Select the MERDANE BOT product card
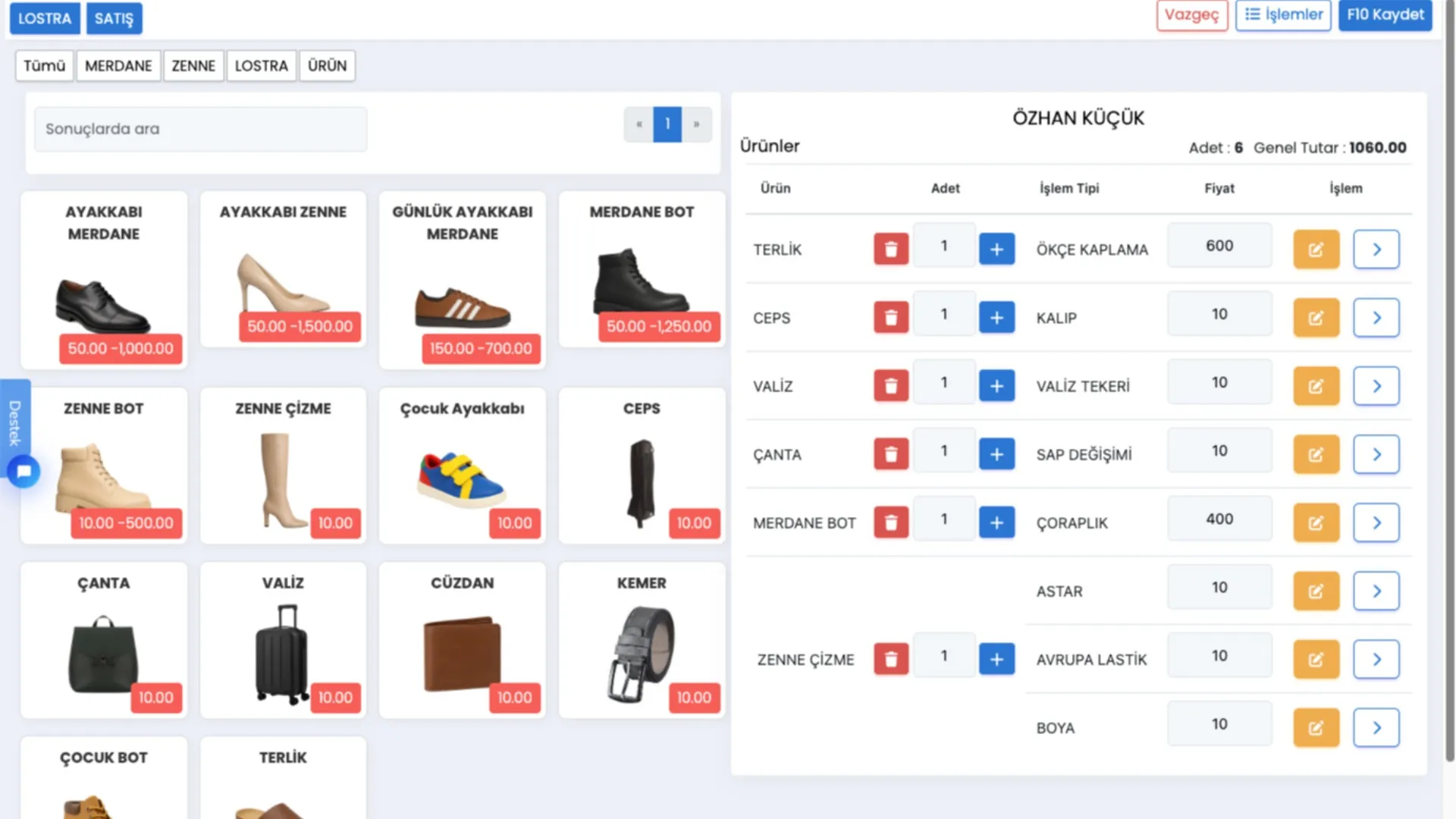Screen dimensions: 1456x819 coord(642,269)
